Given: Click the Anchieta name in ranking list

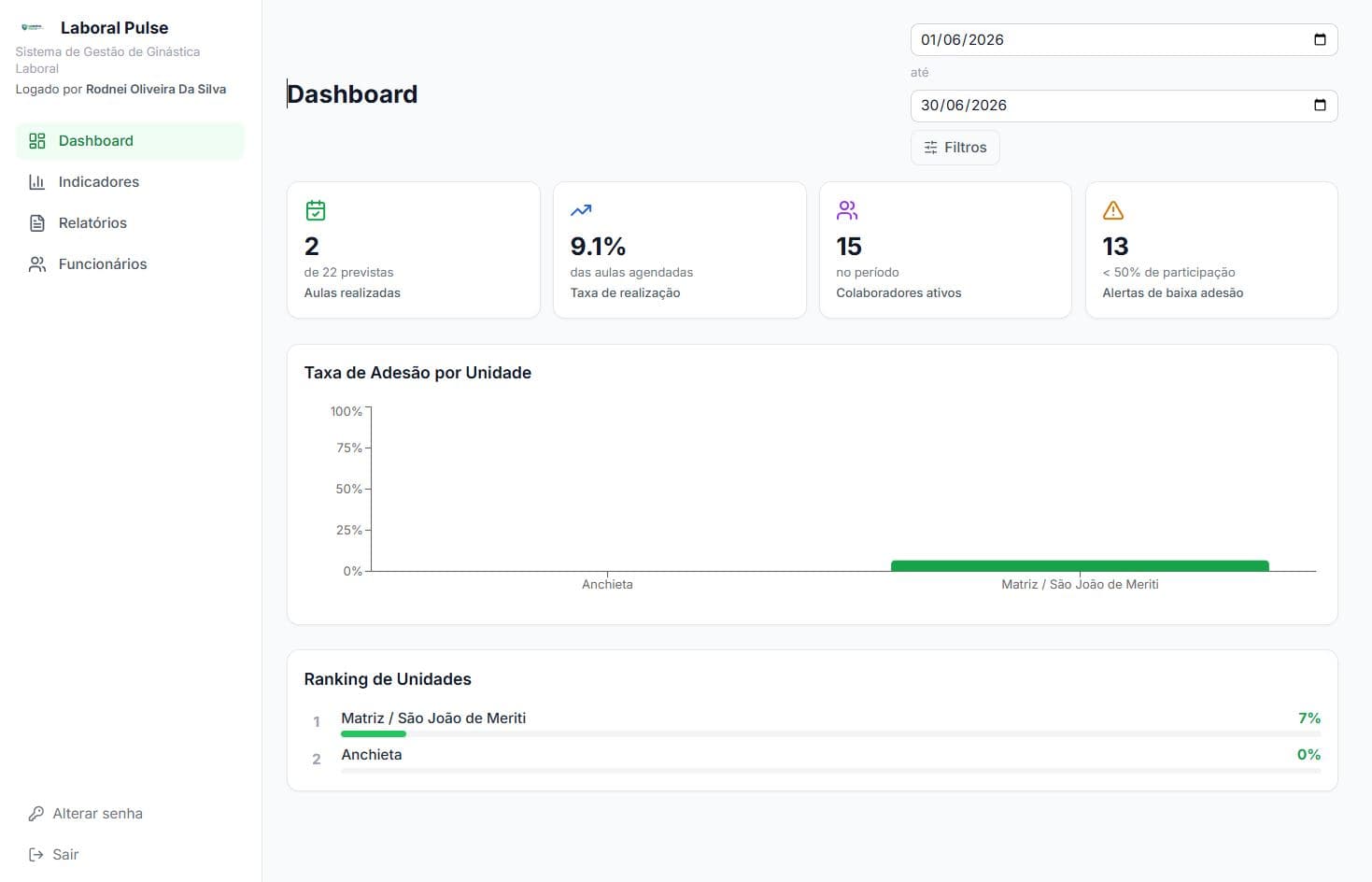Looking at the screenshot, I should [372, 755].
